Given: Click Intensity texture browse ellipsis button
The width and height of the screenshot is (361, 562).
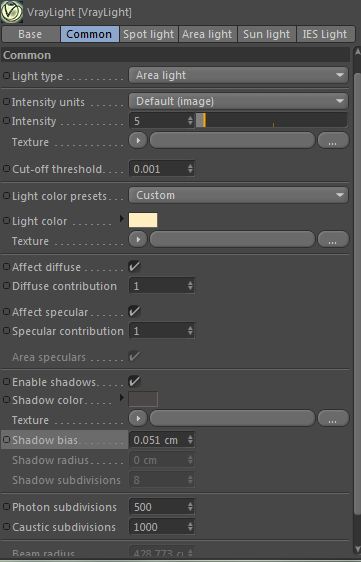Looking at the screenshot, I should tap(333, 140).
